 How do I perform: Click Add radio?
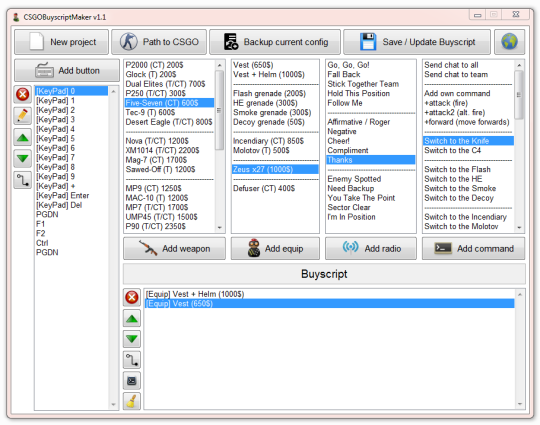tap(371, 248)
